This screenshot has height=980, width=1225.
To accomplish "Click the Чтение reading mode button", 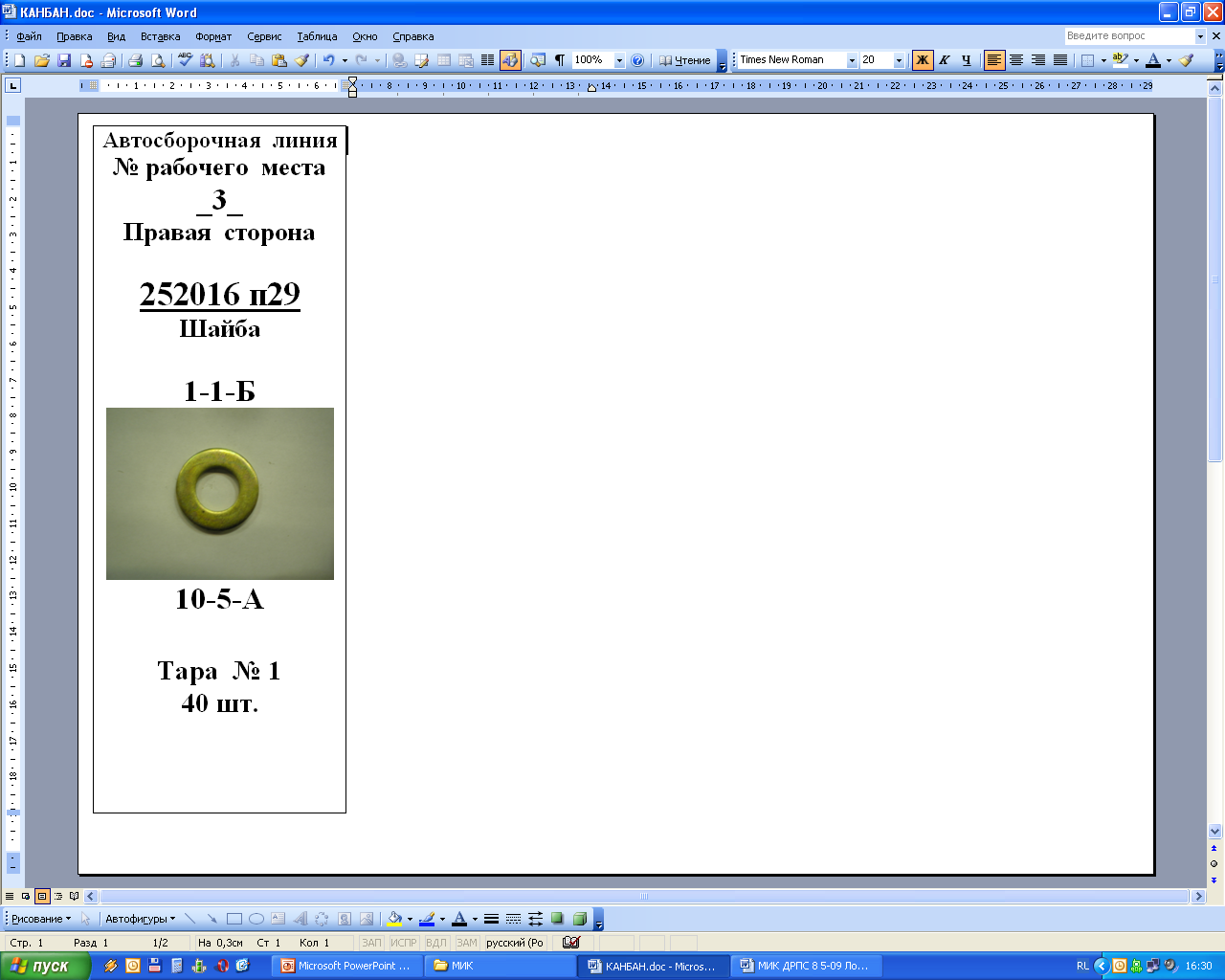I will (x=684, y=60).
